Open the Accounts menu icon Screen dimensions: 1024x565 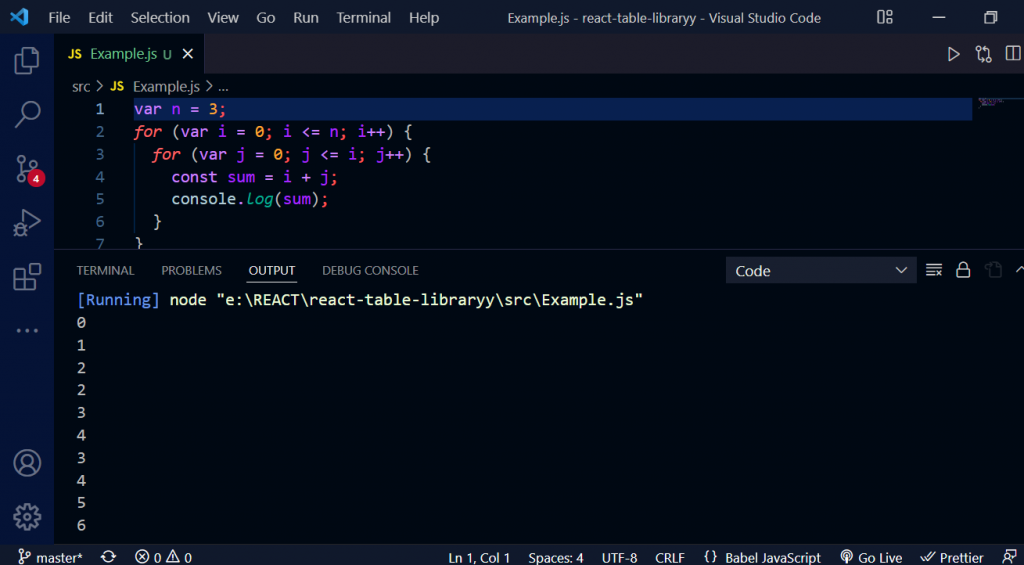27,463
